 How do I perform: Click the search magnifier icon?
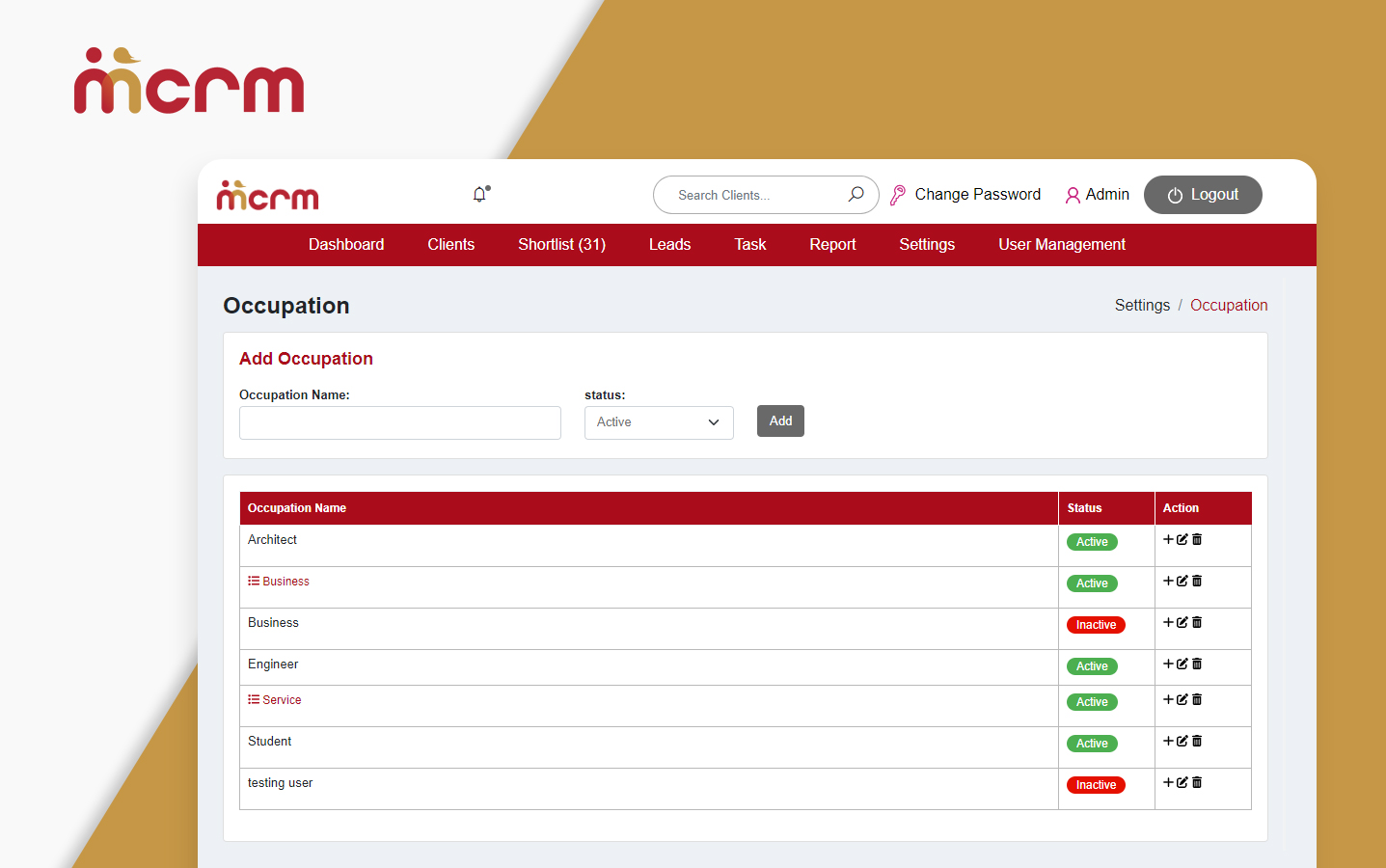(x=856, y=194)
